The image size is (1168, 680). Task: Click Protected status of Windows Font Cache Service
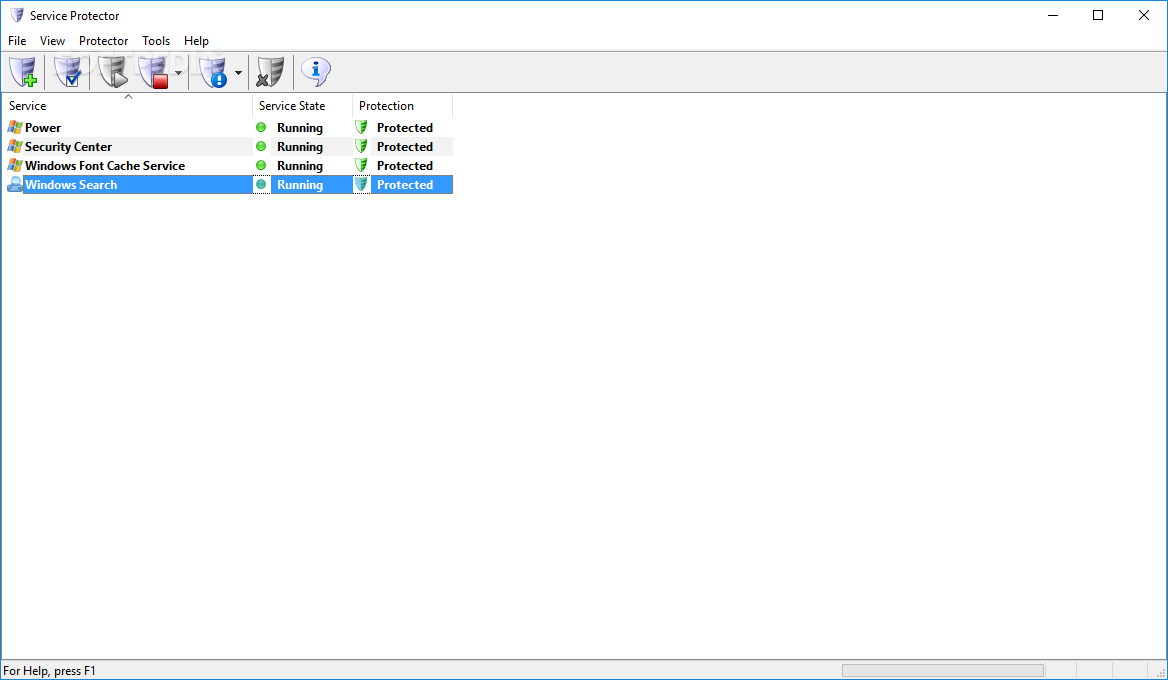tap(404, 166)
